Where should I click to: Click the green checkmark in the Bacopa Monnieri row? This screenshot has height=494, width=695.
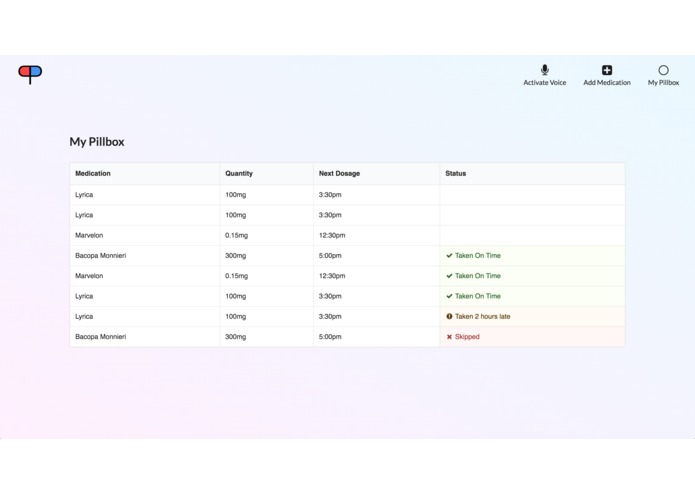coord(449,256)
